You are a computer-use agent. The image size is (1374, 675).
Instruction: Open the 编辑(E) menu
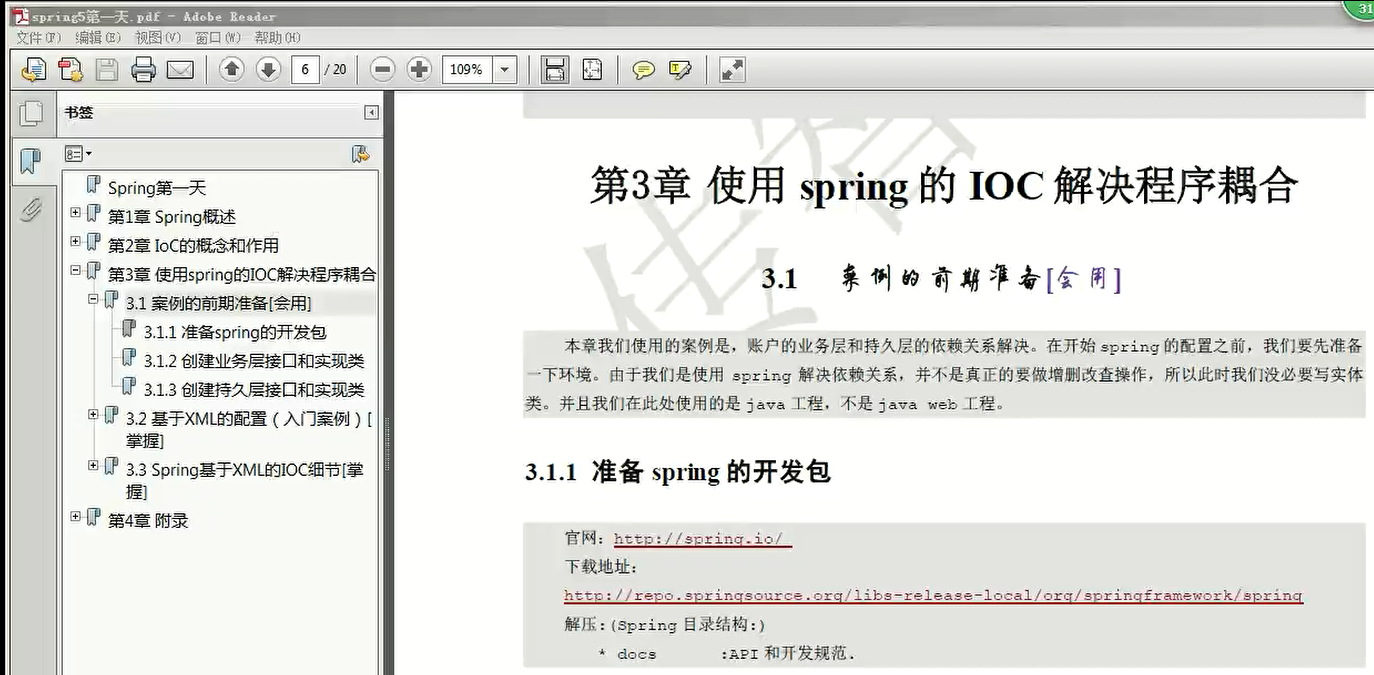(x=98, y=37)
